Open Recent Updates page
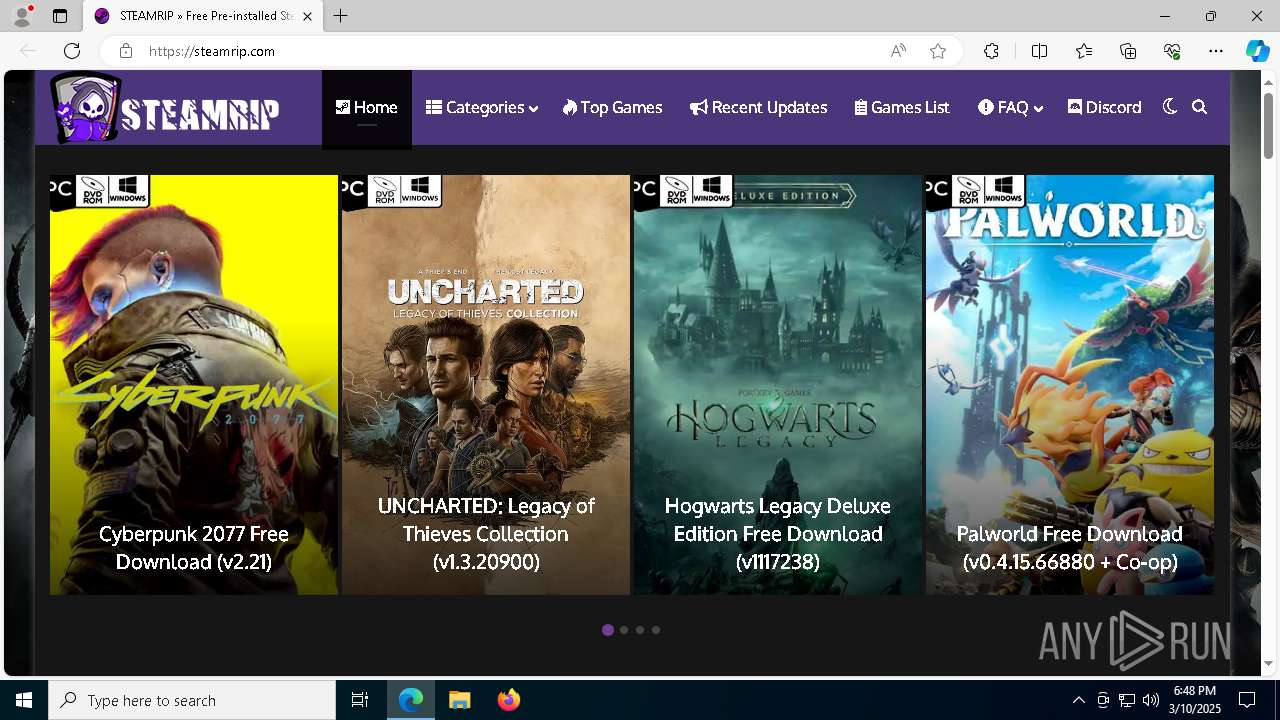The height and width of the screenshot is (720, 1280). [x=759, y=107]
